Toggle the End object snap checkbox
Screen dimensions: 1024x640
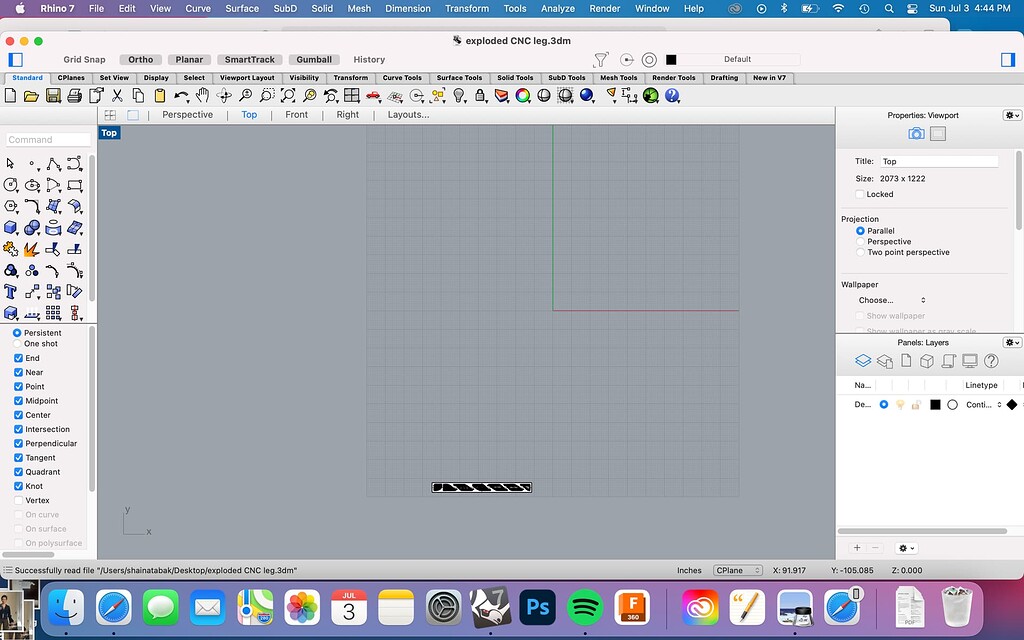click(18, 358)
